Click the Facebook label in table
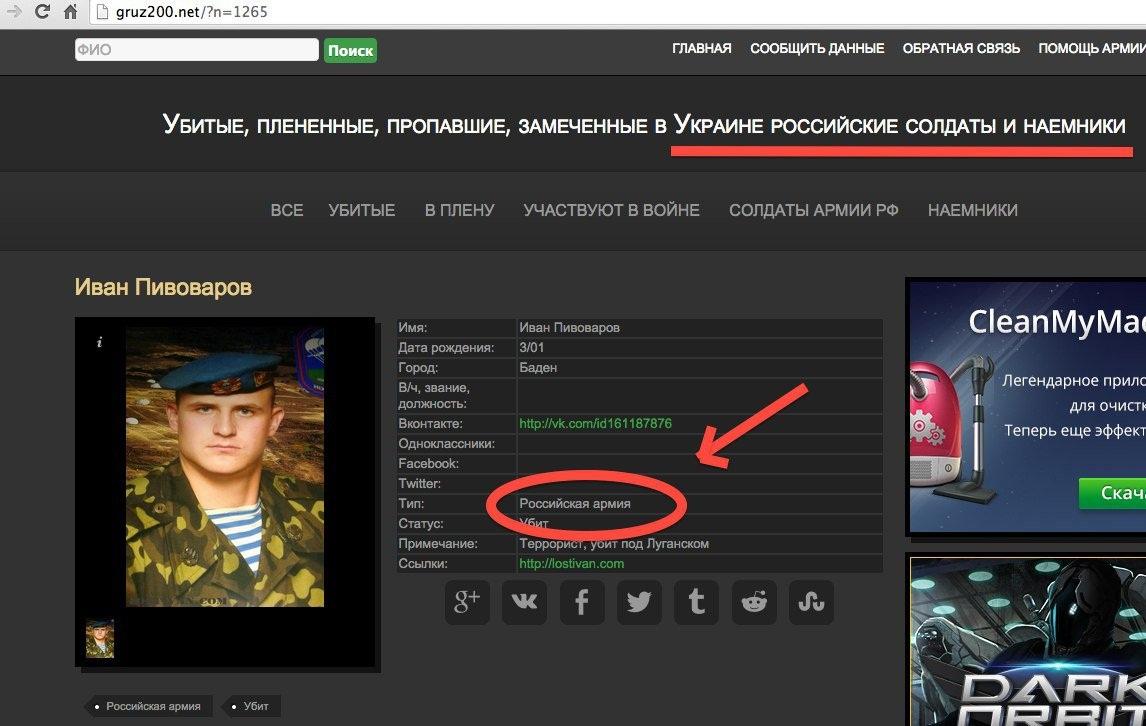 coord(428,464)
